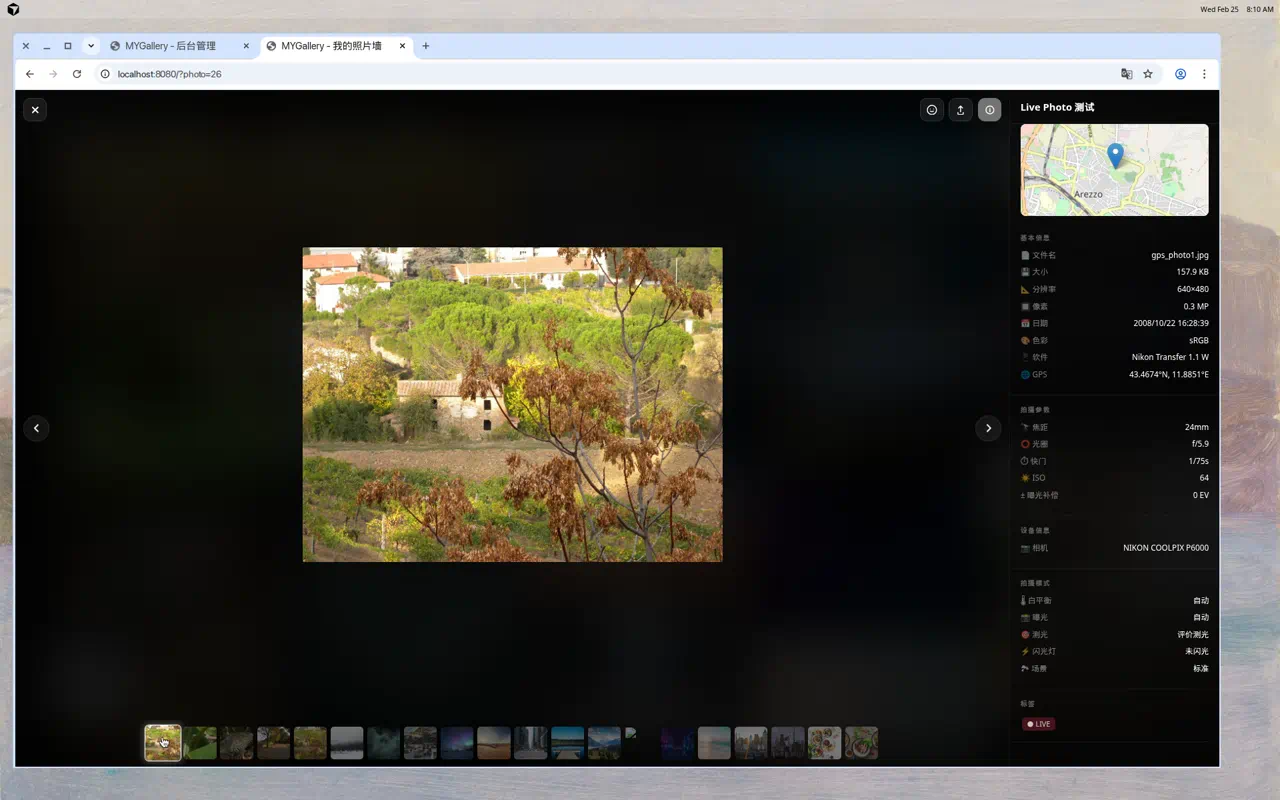This screenshot has width=1280, height=800.
Task: Select the last food plate thumbnail
Action: pyautogui.click(x=861, y=743)
